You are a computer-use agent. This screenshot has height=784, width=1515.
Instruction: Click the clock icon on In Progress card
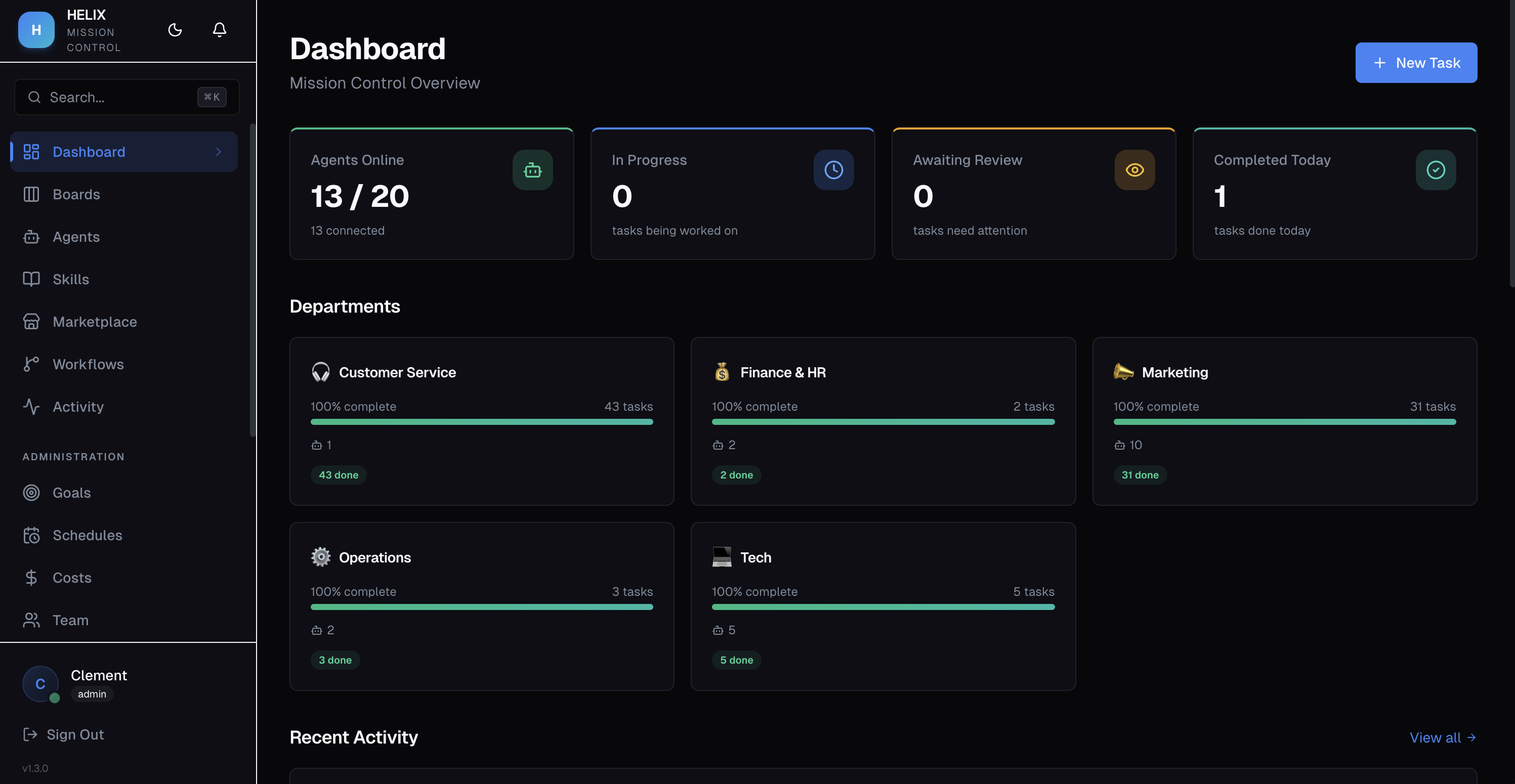833,170
